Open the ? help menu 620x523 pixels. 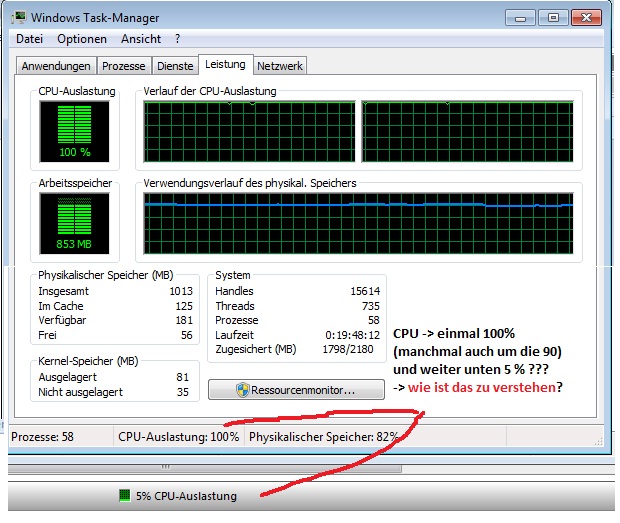coord(178,39)
